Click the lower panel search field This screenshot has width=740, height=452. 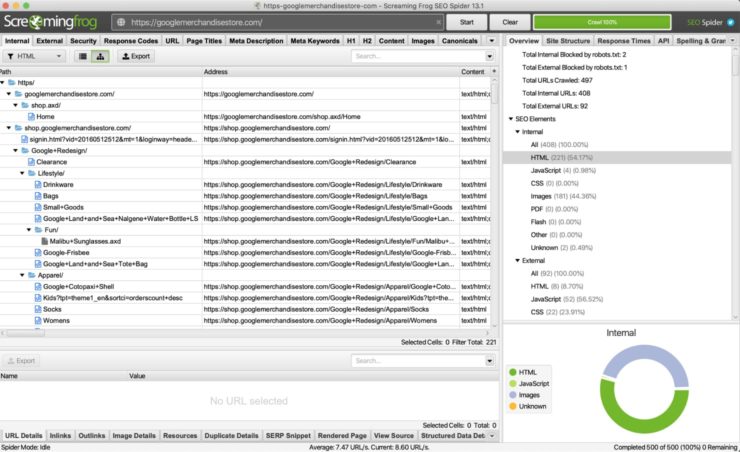(x=419, y=361)
